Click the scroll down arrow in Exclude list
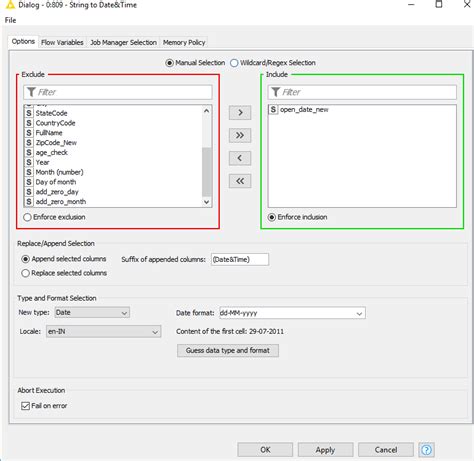Screen dimensions: 474x461 click(x=206, y=202)
